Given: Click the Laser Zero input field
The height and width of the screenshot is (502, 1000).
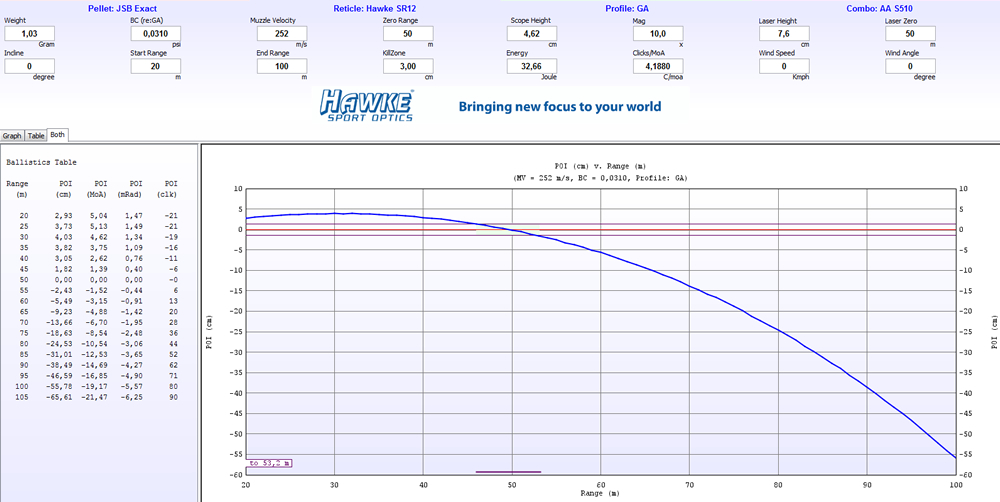Looking at the screenshot, I should [910, 34].
